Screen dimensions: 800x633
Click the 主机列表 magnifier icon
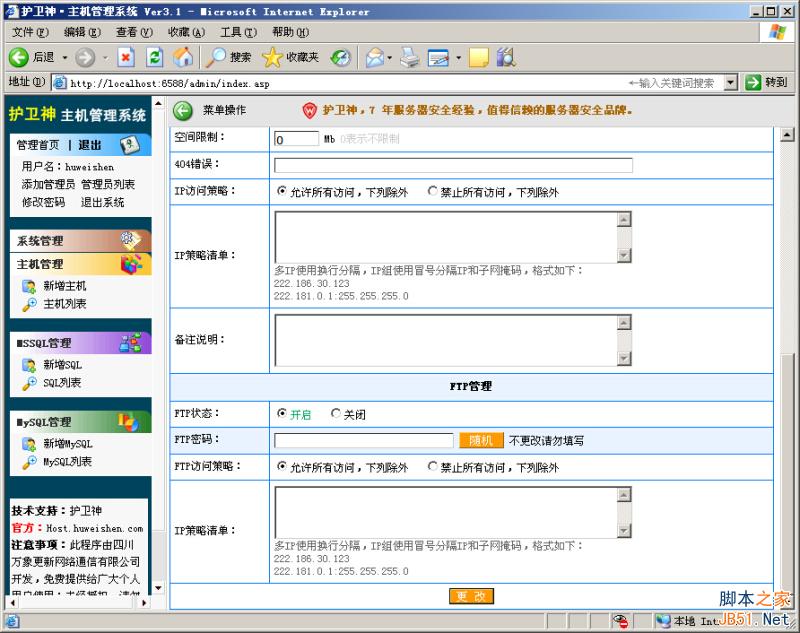click(29, 305)
